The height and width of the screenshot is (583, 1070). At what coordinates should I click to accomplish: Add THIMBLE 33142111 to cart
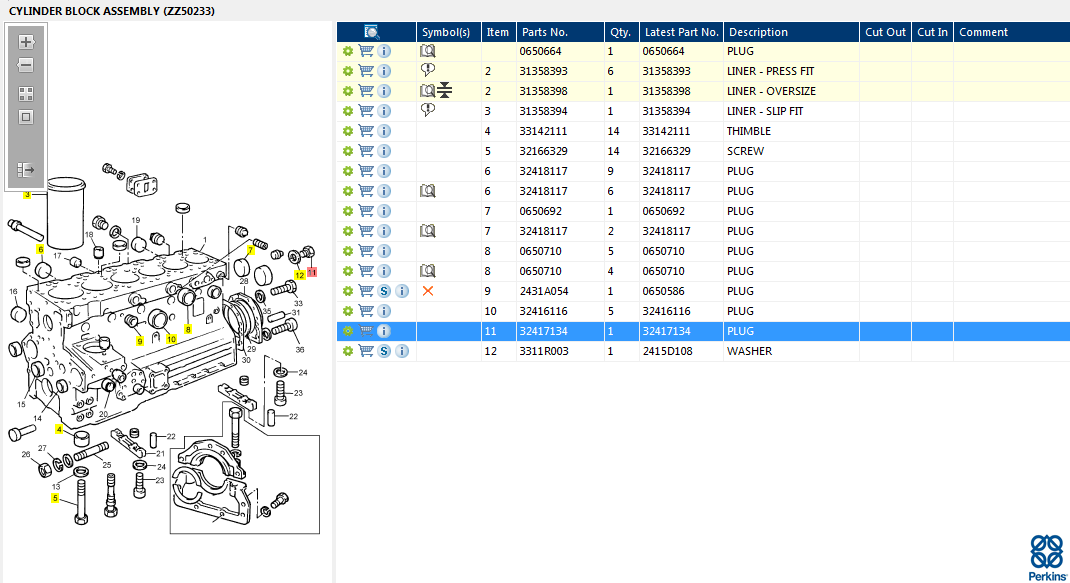[x=366, y=131]
